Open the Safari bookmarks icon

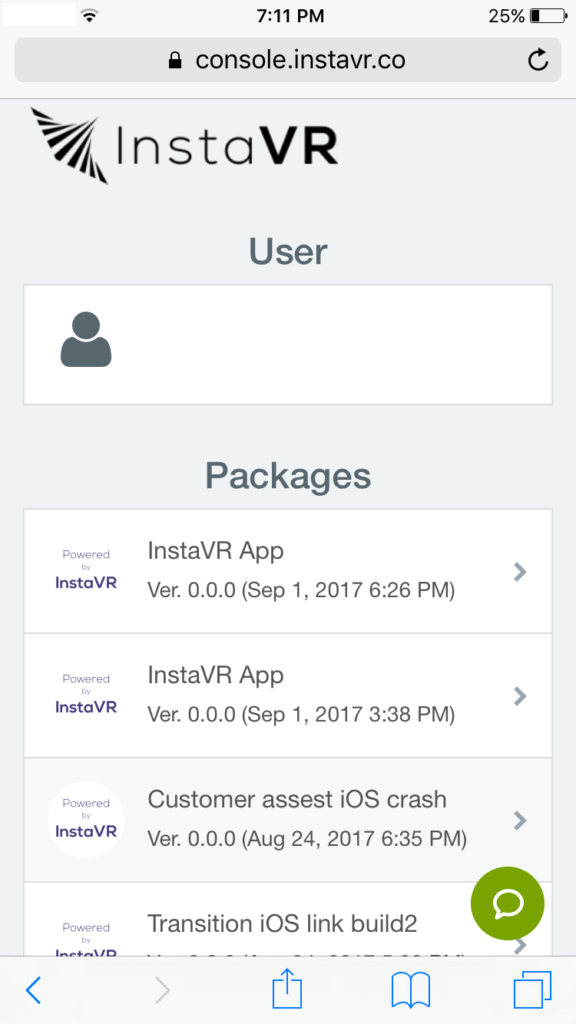tap(411, 991)
